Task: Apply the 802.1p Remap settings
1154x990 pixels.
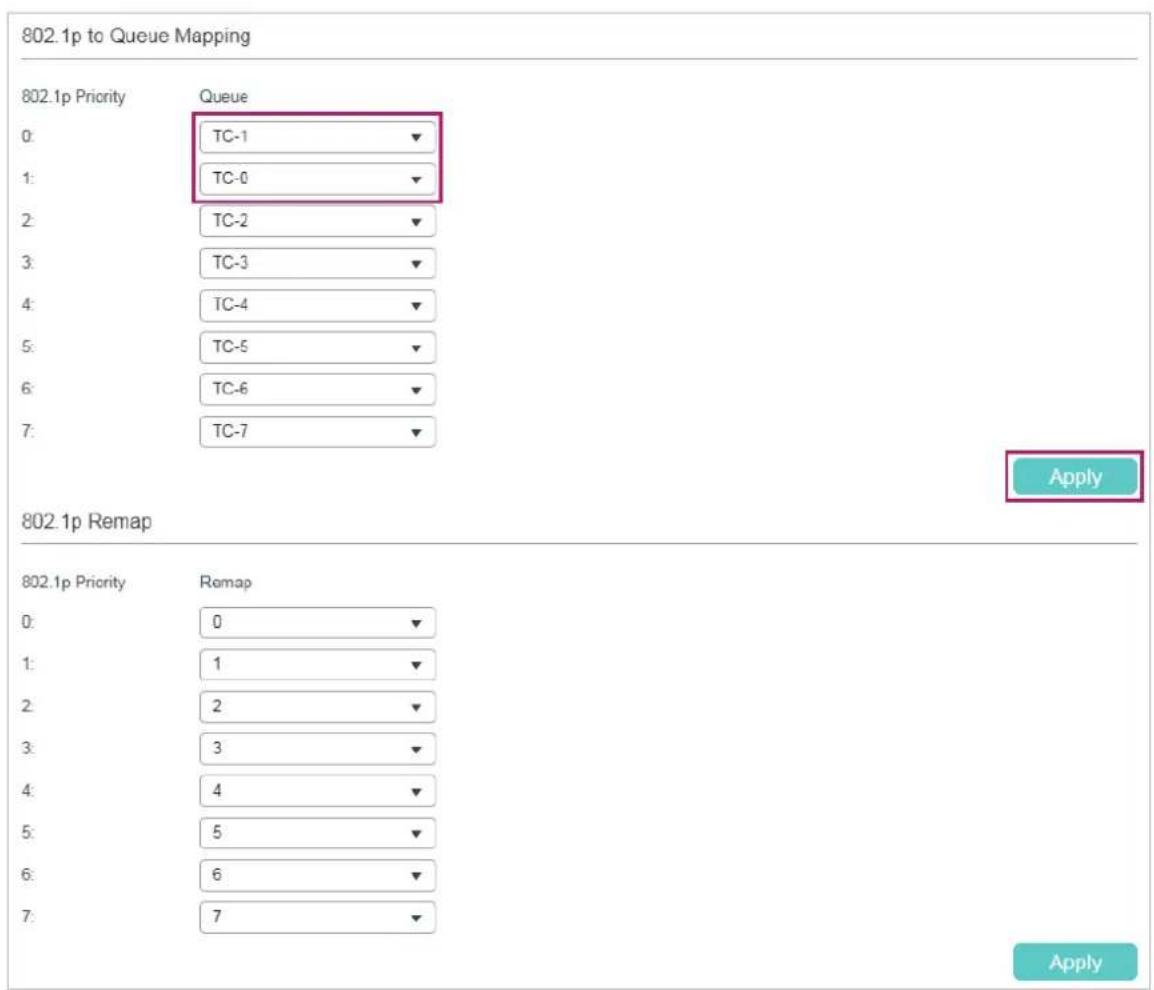Action: coord(1075,962)
